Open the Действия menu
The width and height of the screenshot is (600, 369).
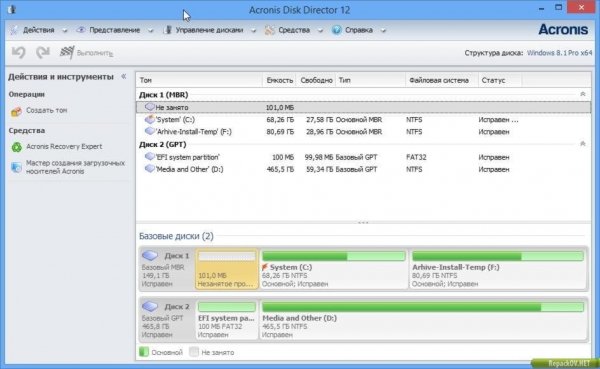39,30
